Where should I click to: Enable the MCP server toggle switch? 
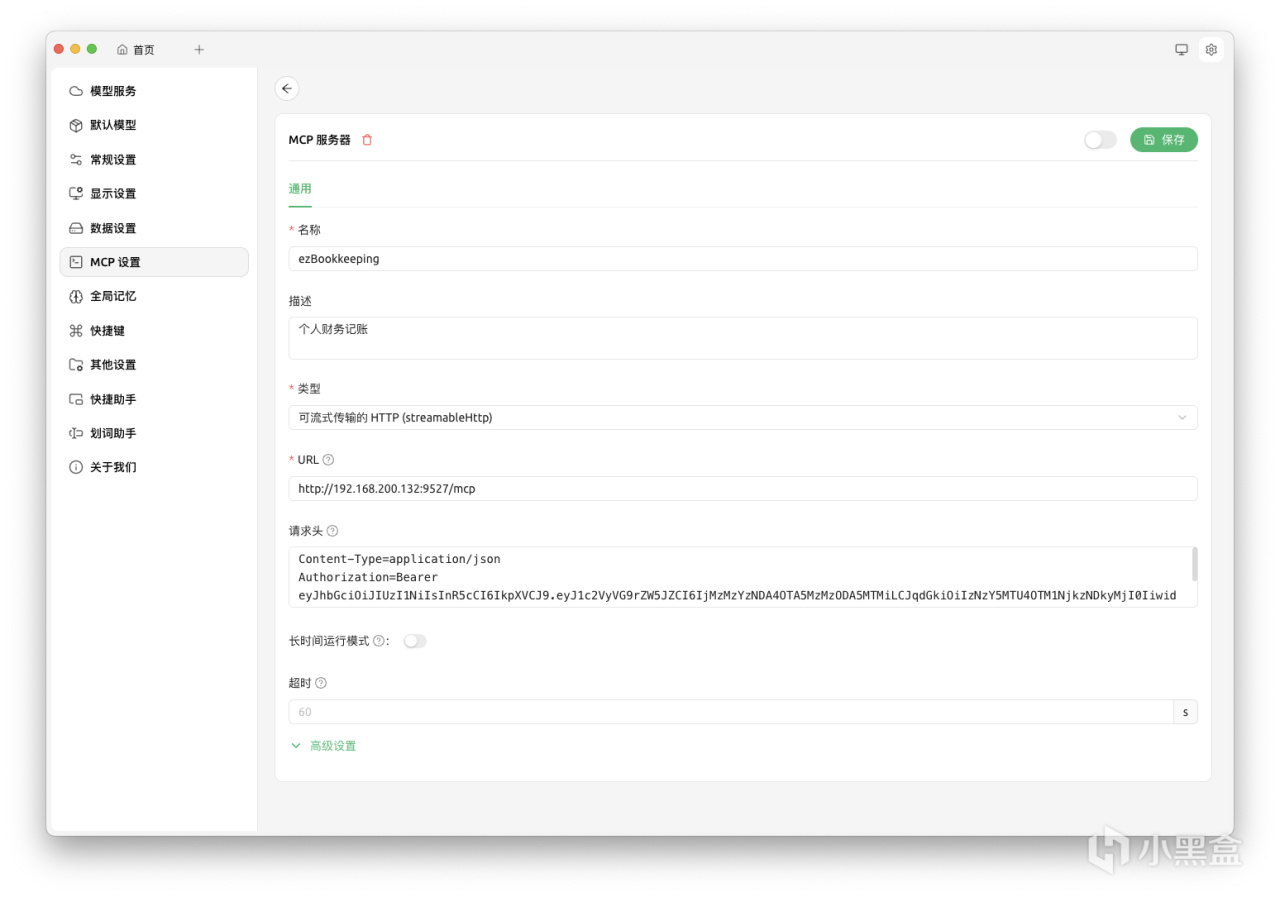1100,140
